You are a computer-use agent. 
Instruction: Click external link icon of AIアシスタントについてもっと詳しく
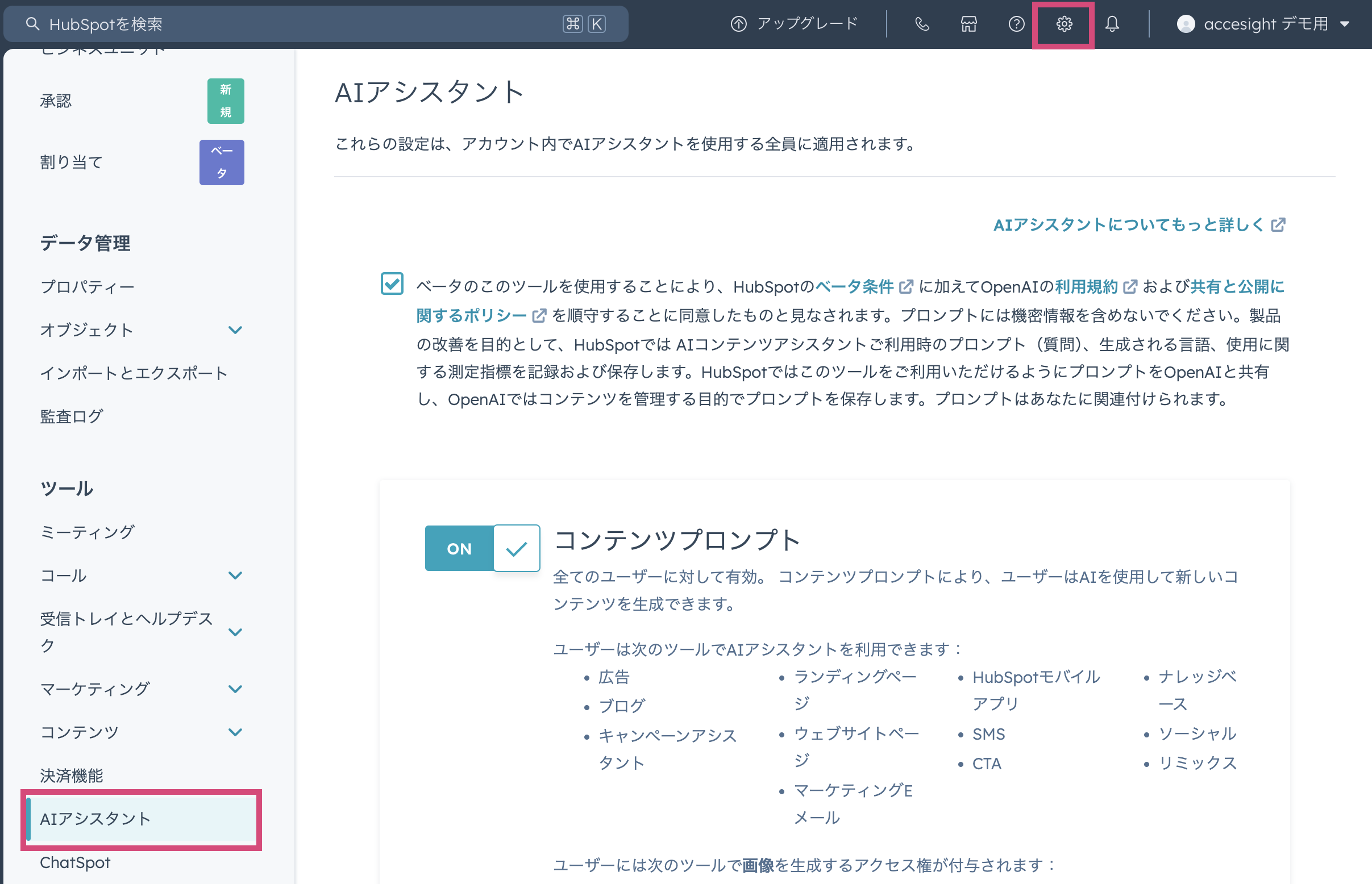[1278, 224]
